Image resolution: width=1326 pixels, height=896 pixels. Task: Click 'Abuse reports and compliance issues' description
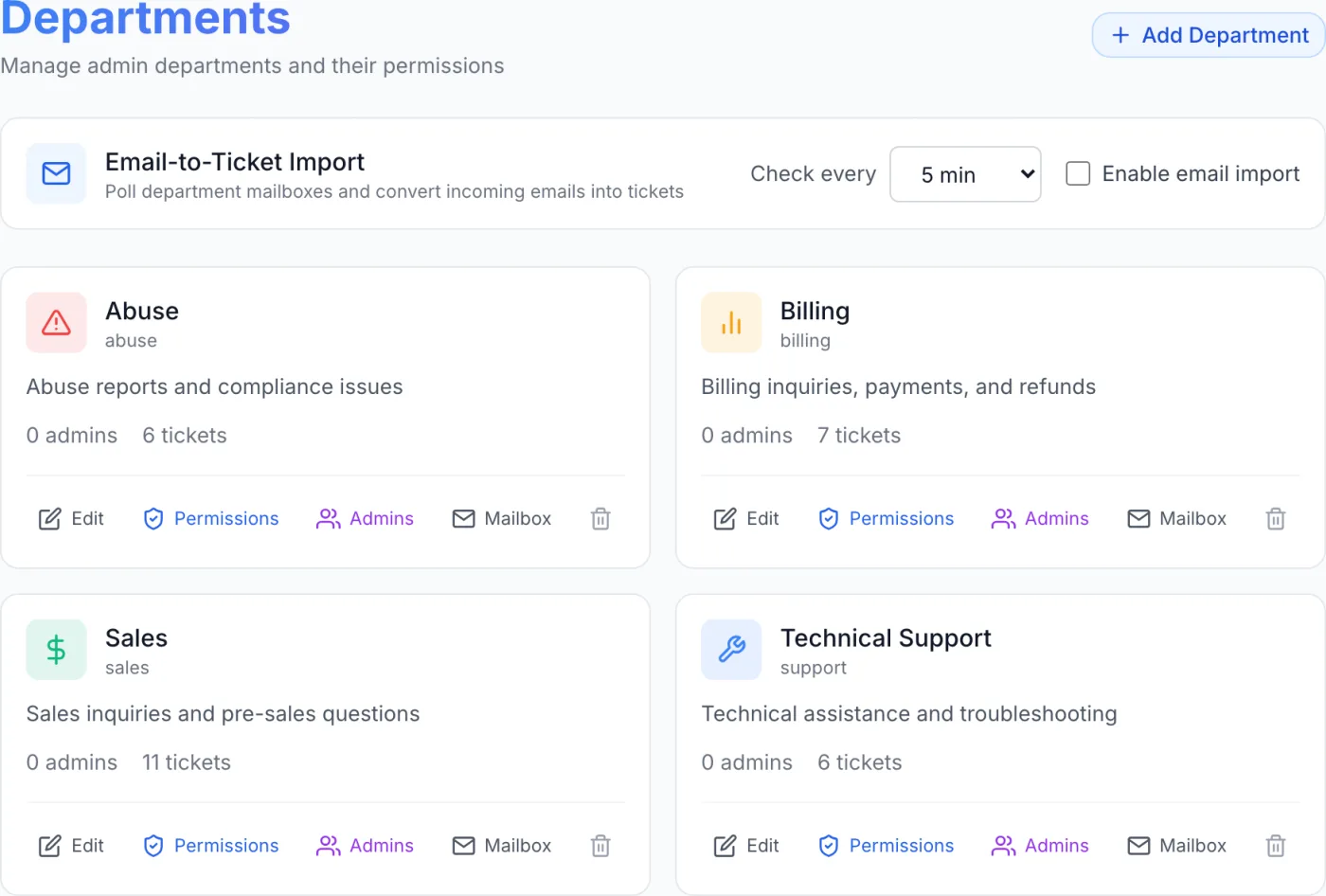click(x=215, y=386)
